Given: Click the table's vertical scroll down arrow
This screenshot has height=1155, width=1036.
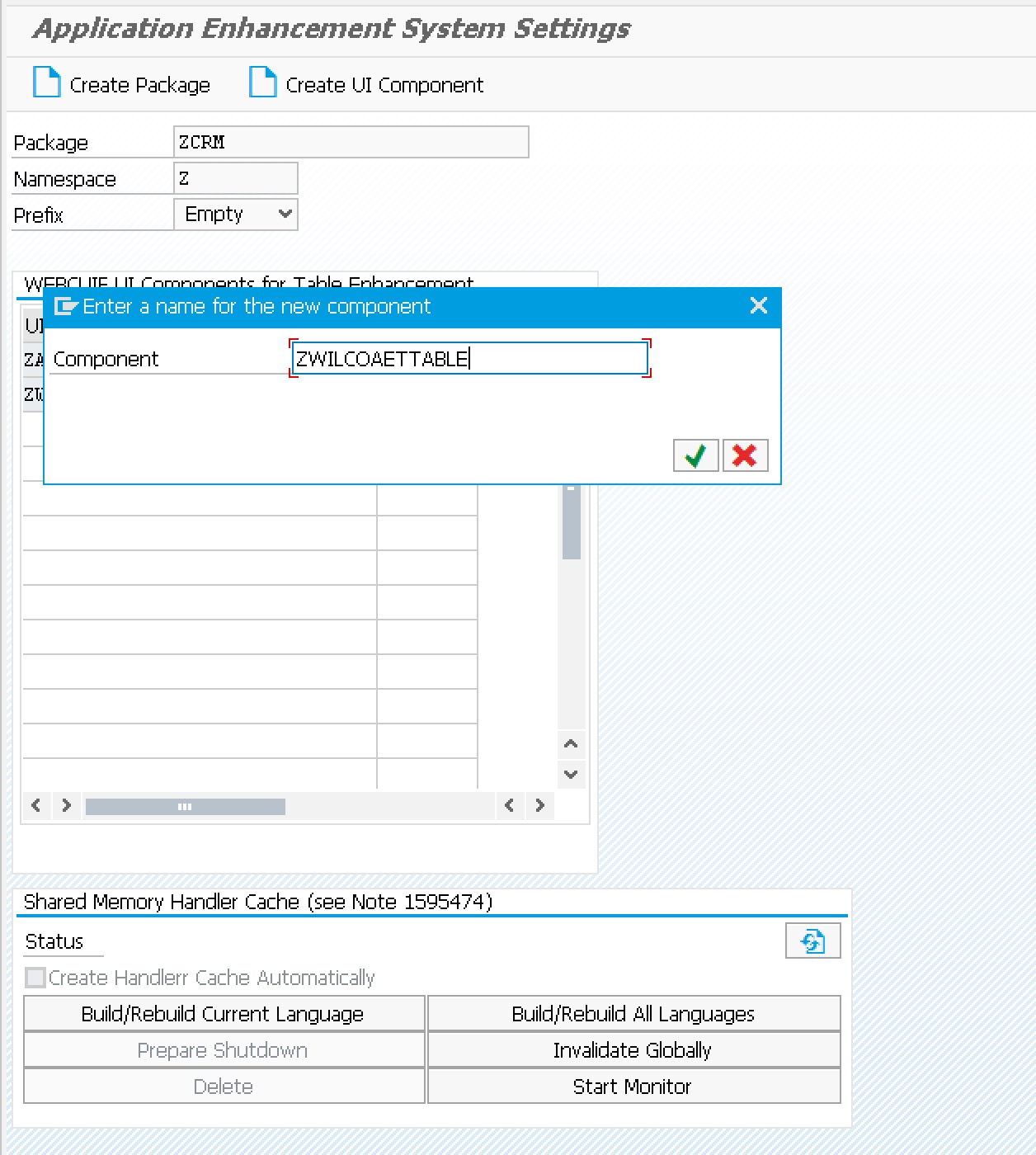Looking at the screenshot, I should click(x=571, y=774).
